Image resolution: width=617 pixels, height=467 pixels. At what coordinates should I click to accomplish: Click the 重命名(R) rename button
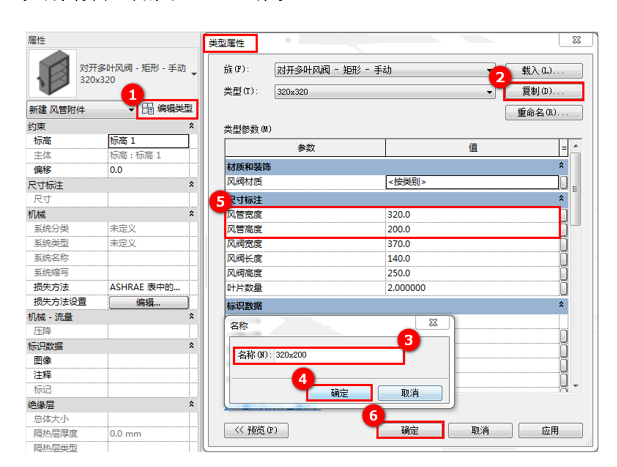pyautogui.click(x=543, y=113)
